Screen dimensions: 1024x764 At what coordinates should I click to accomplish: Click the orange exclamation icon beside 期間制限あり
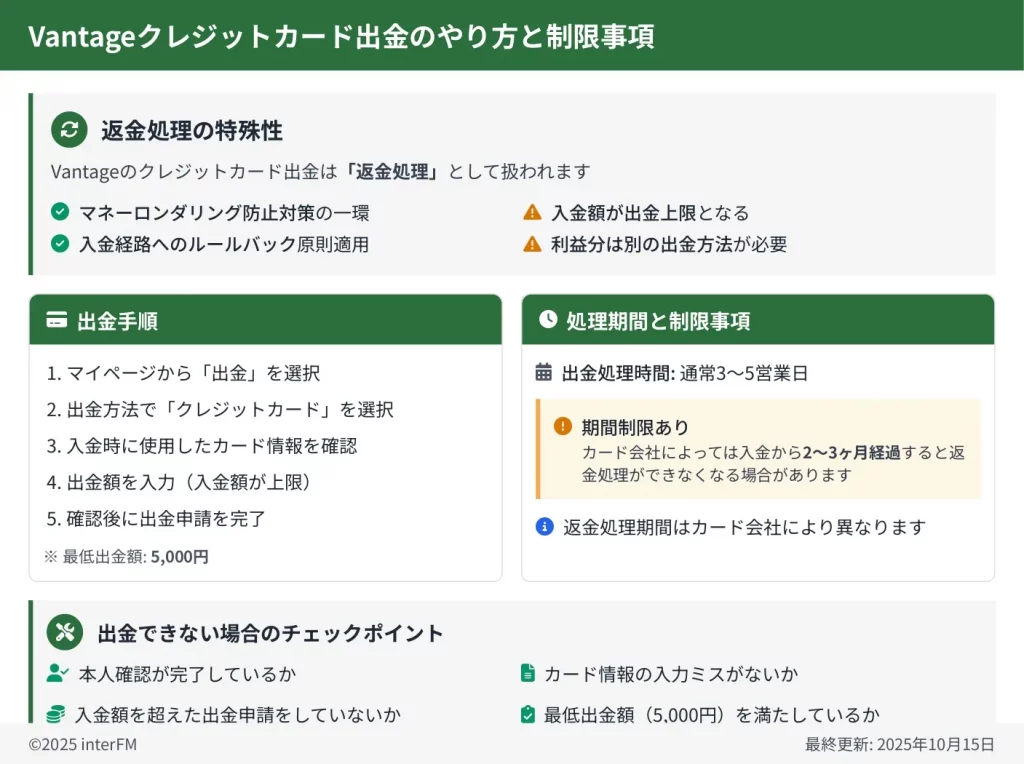coord(563,427)
